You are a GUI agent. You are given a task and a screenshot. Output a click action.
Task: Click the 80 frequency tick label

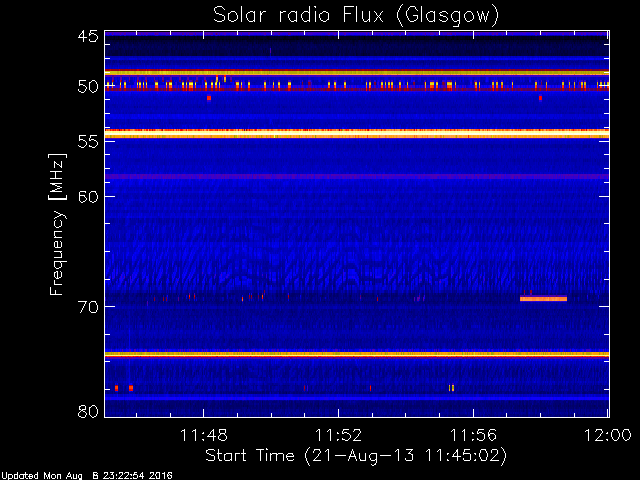(88, 411)
